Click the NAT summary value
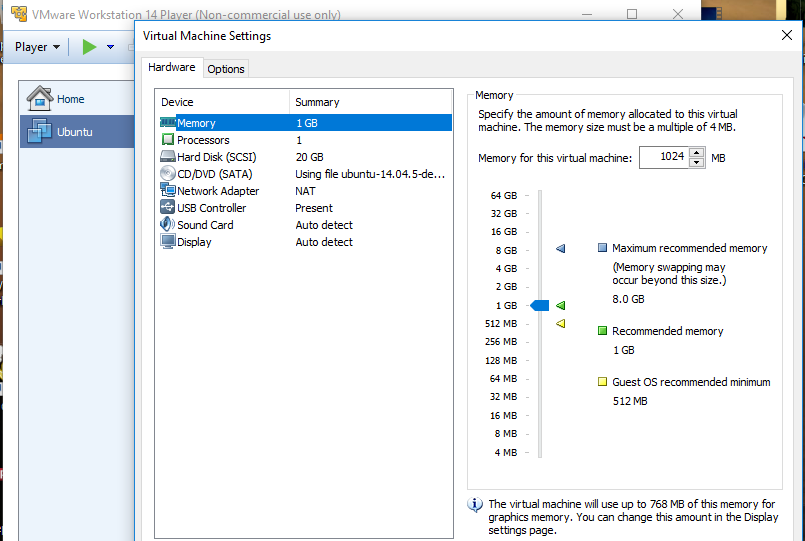 coord(305,191)
